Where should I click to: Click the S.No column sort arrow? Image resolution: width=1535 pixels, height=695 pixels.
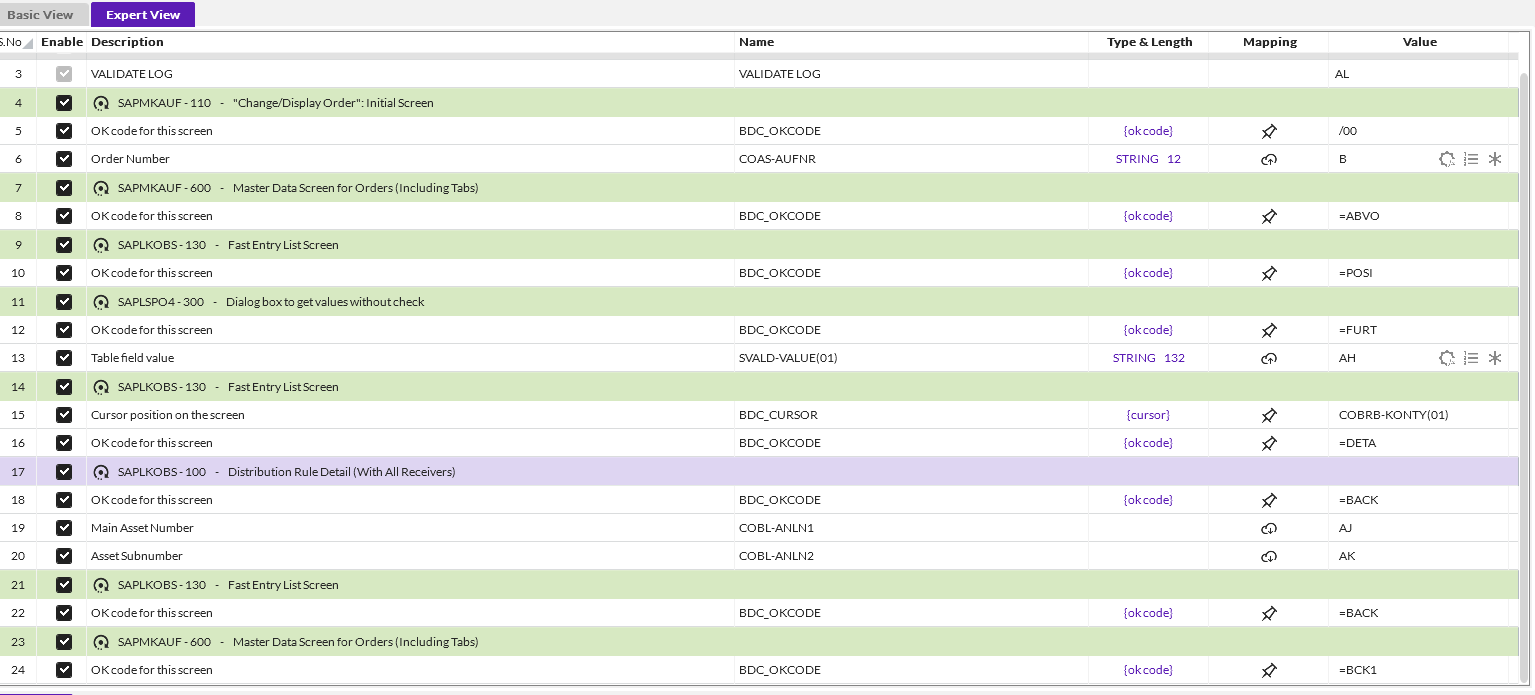click(28, 43)
